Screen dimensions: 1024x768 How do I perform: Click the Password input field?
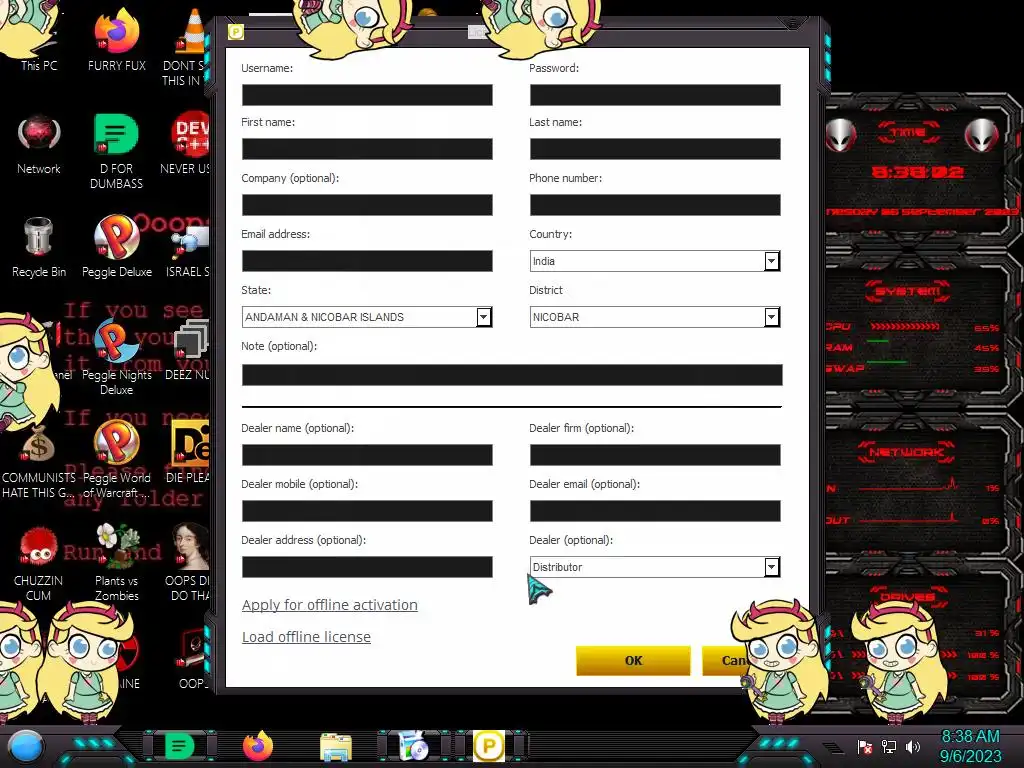click(x=655, y=95)
